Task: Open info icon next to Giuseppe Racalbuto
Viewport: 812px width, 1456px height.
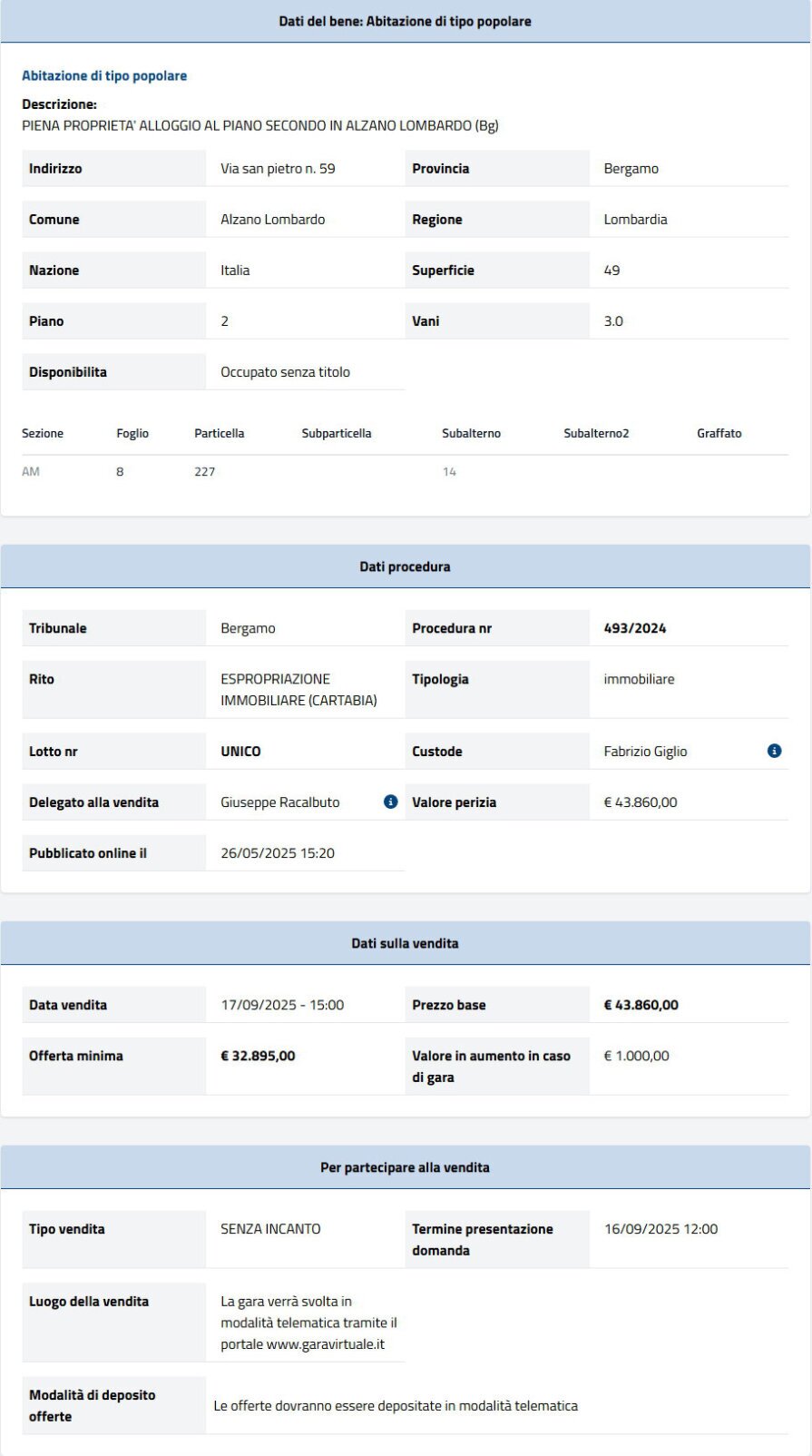Action: point(390,802)
